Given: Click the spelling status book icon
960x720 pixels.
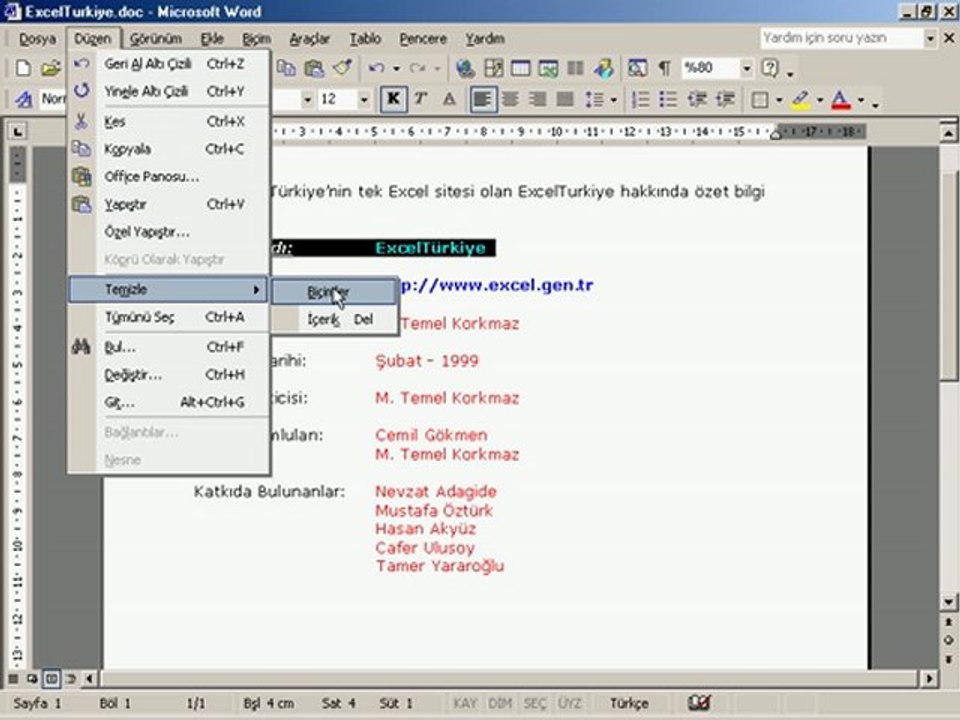Looking at the screenshot, I should point(699,703).
